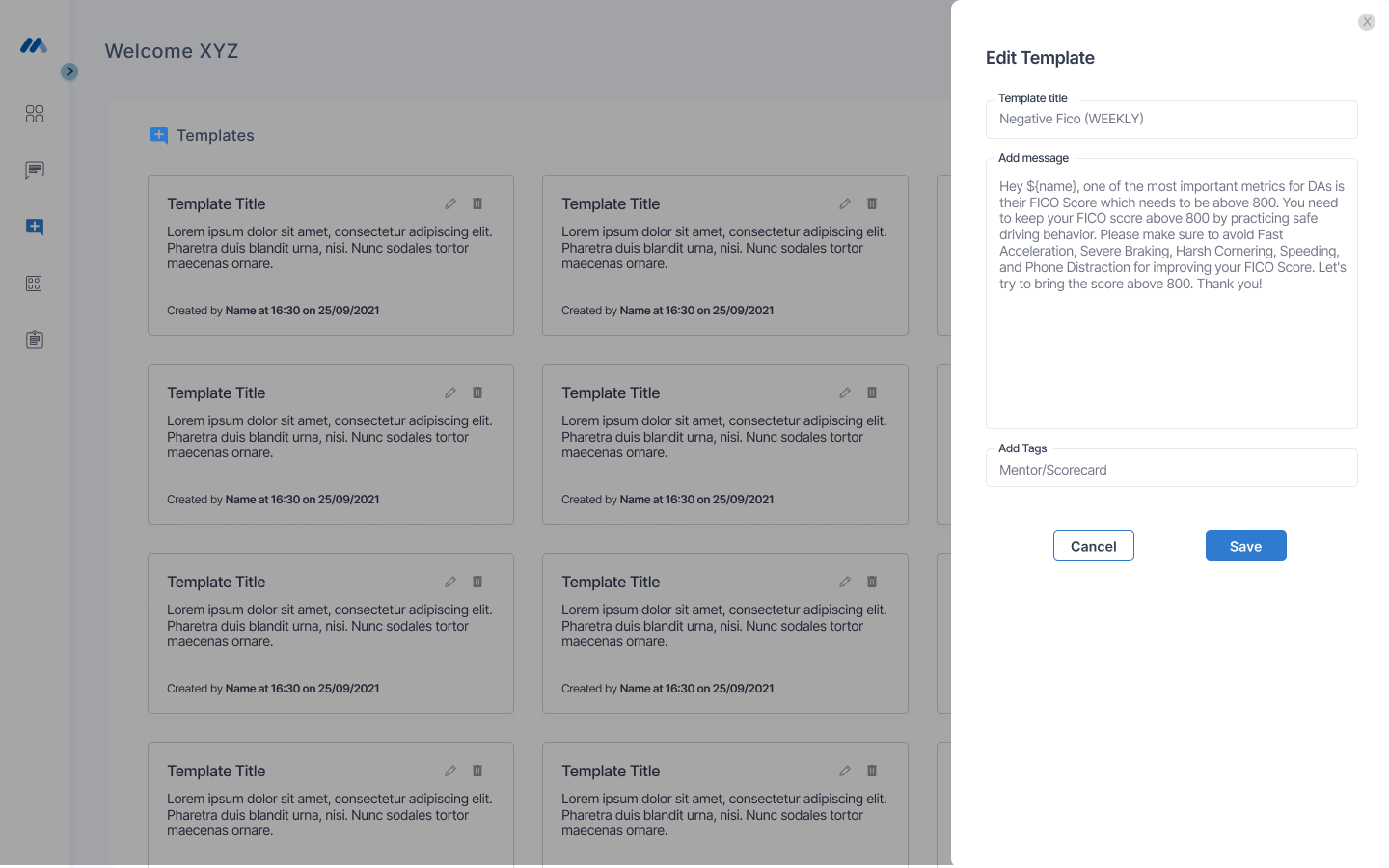Click the dashboard grid icon in sidebar
Screen dimensions: 1389x868
coord(35,114)
